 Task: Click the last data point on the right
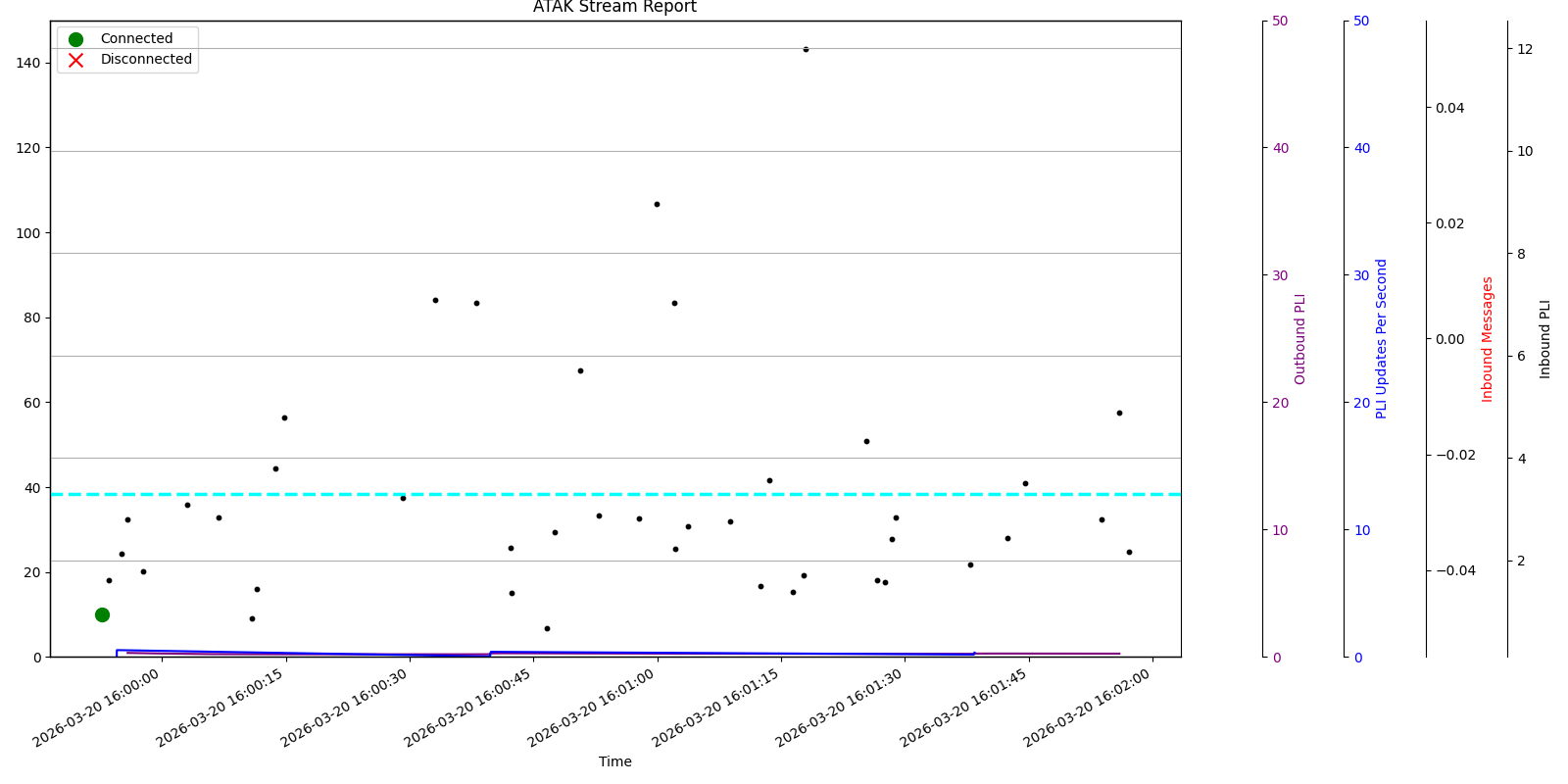tap(1129, 552)
